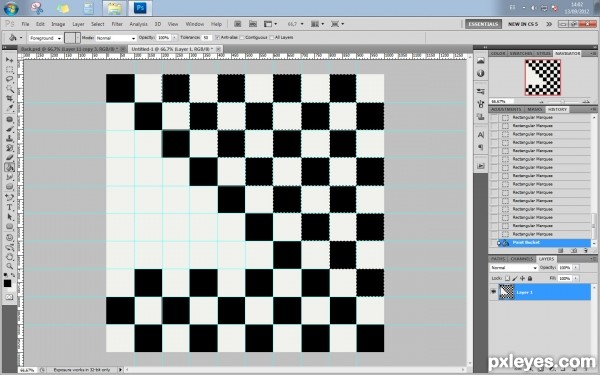
Task: Toggle Anti-alias checkbox
Action: (x=217, y=38)
